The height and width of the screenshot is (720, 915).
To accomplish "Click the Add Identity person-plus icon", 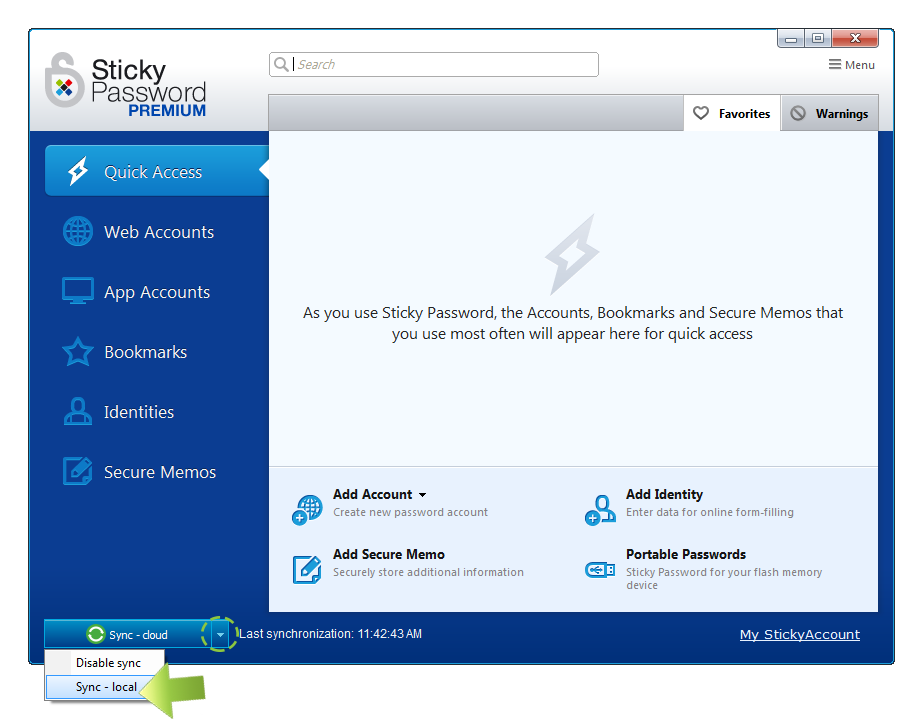I will pos(600,510).
